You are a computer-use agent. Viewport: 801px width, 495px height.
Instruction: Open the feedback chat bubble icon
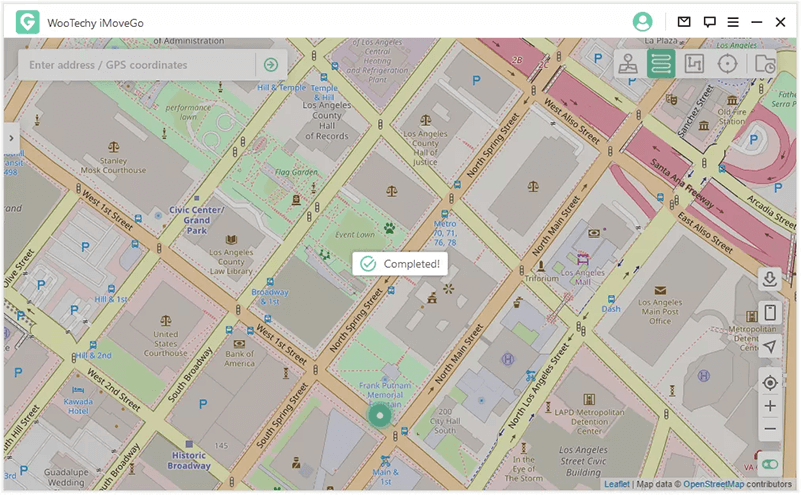point(709,21)
